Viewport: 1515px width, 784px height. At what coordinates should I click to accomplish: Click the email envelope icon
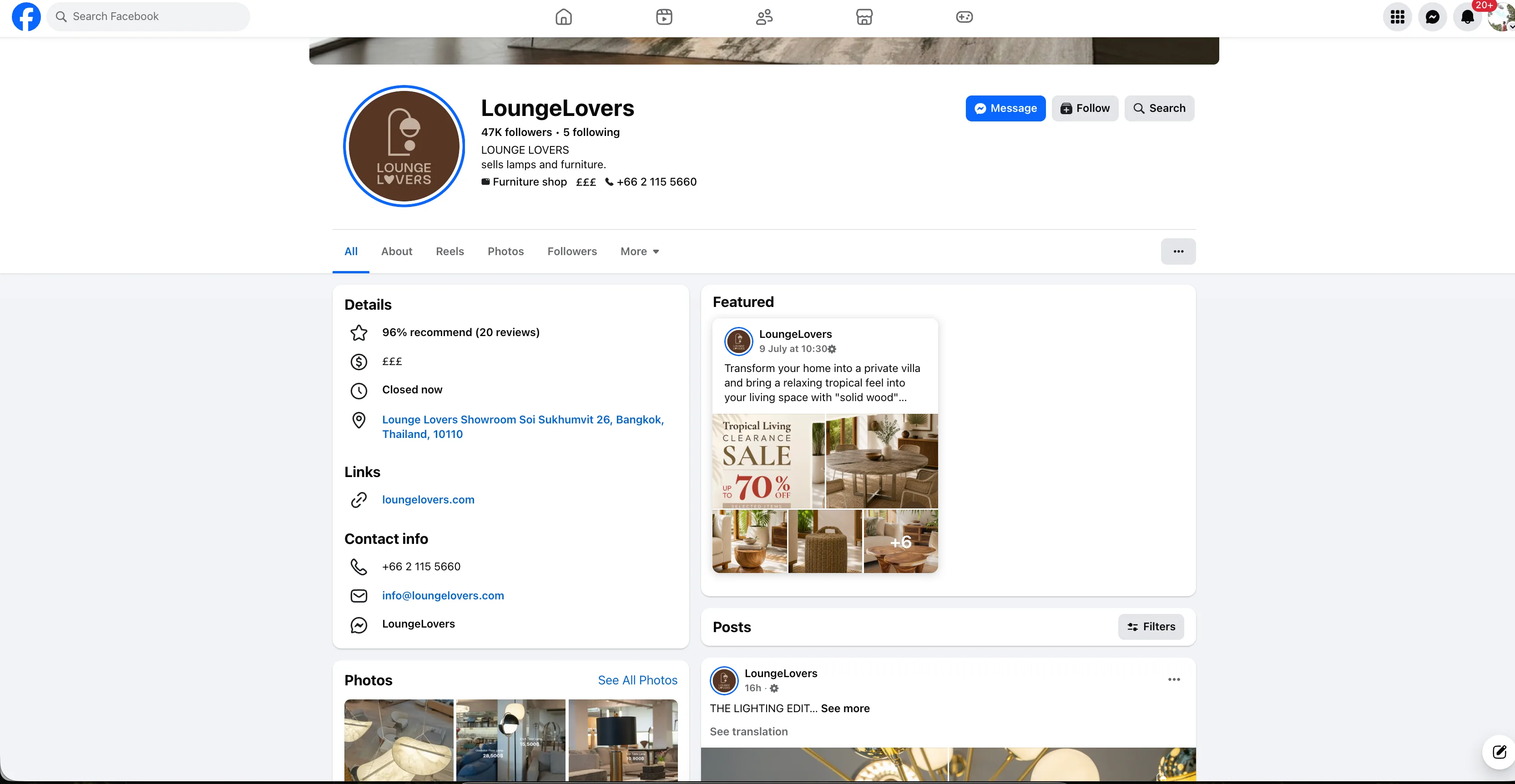click(x=359, y=596)
